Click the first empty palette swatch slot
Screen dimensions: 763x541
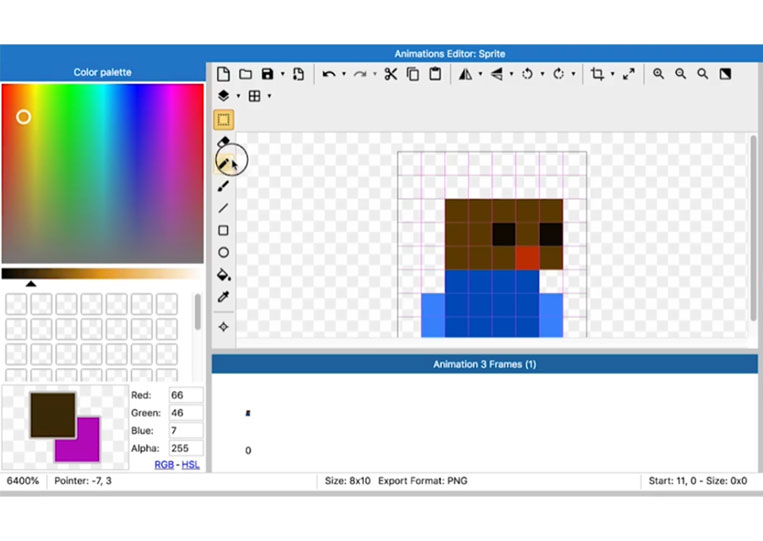pos(16,304)
